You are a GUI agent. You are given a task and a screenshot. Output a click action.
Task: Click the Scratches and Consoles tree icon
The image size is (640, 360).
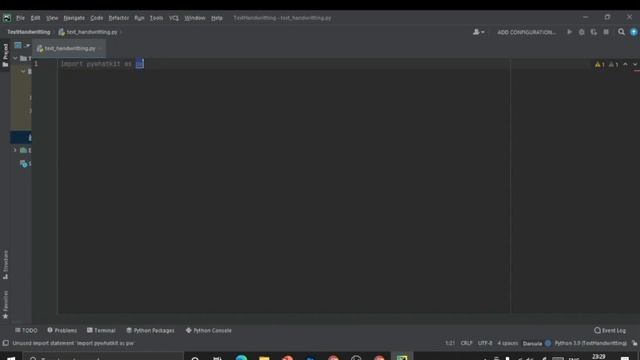[23, 164]
